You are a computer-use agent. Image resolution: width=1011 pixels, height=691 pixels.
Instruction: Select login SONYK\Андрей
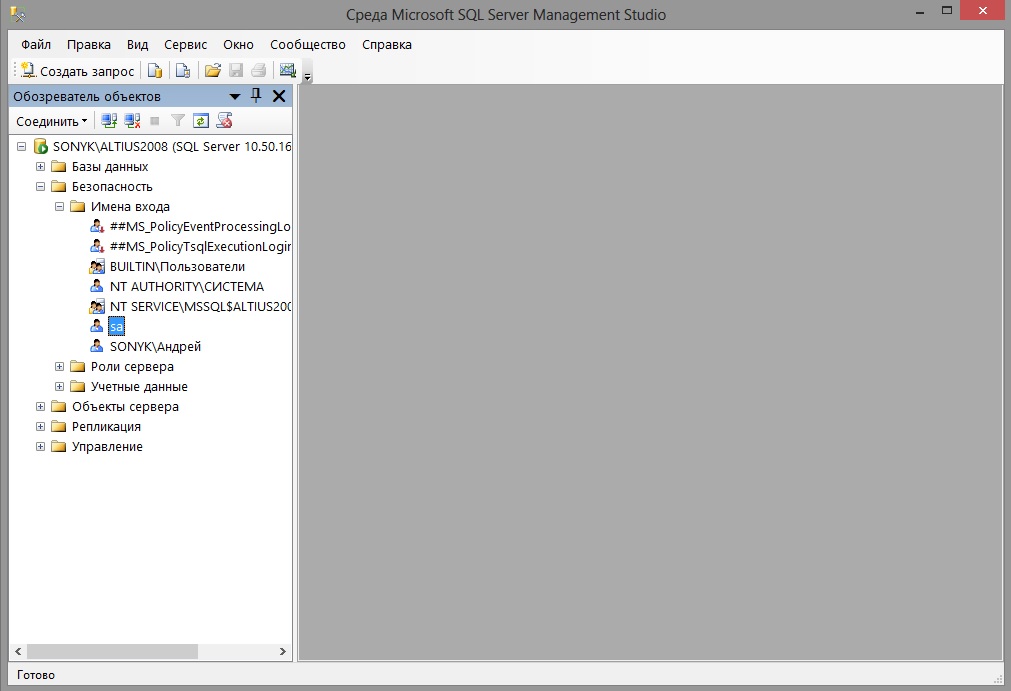(x=155, y=346)
